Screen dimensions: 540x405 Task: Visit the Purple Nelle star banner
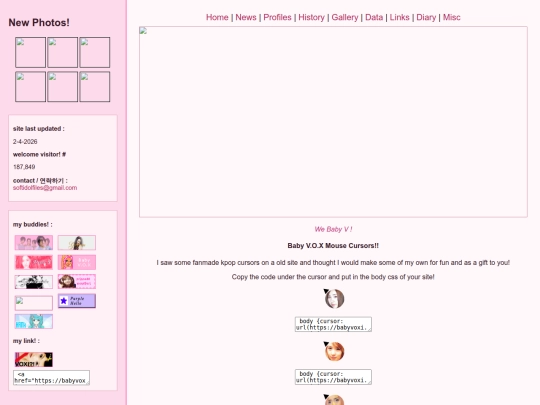point(77,301)
